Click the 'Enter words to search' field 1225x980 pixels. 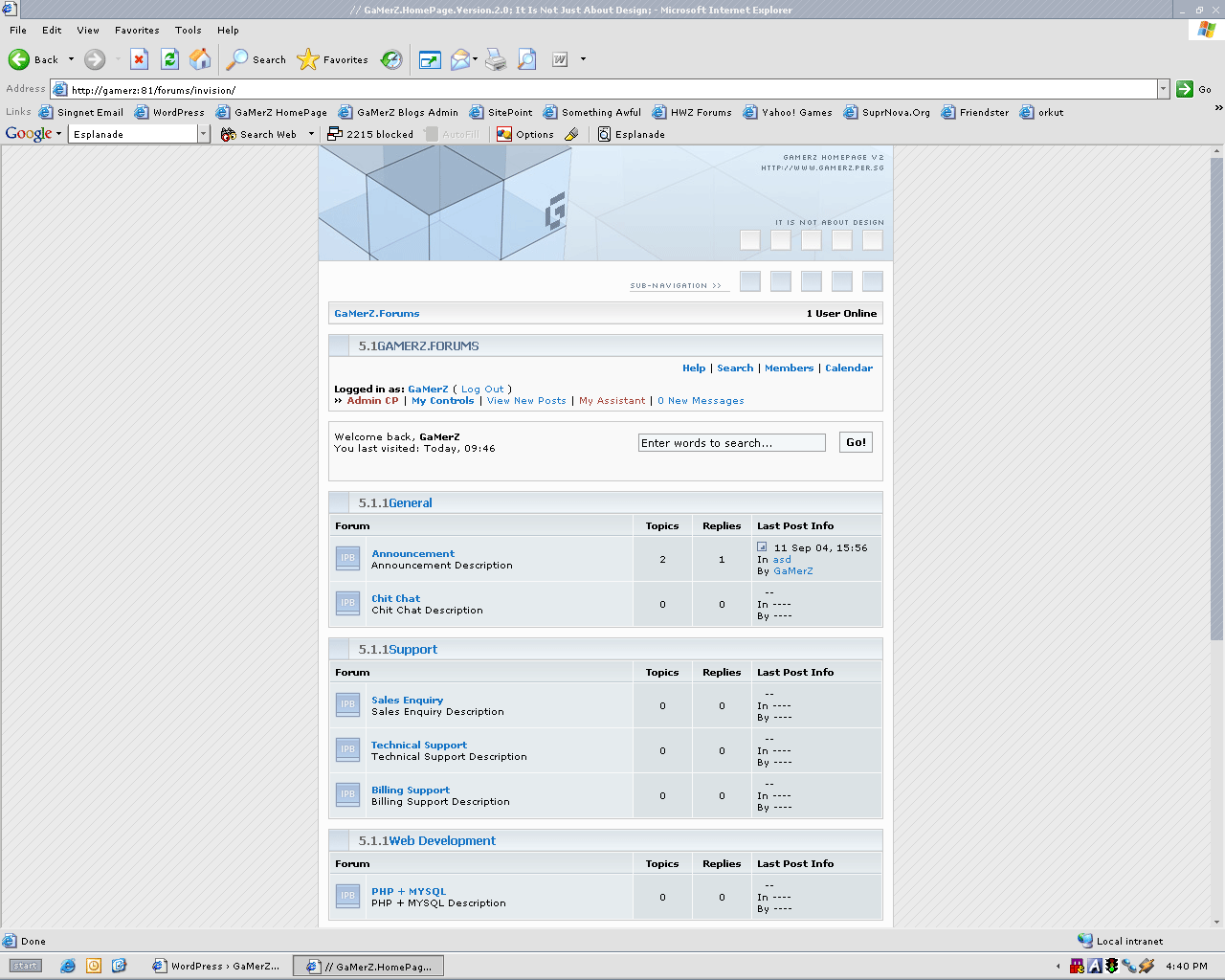(731, 443)
